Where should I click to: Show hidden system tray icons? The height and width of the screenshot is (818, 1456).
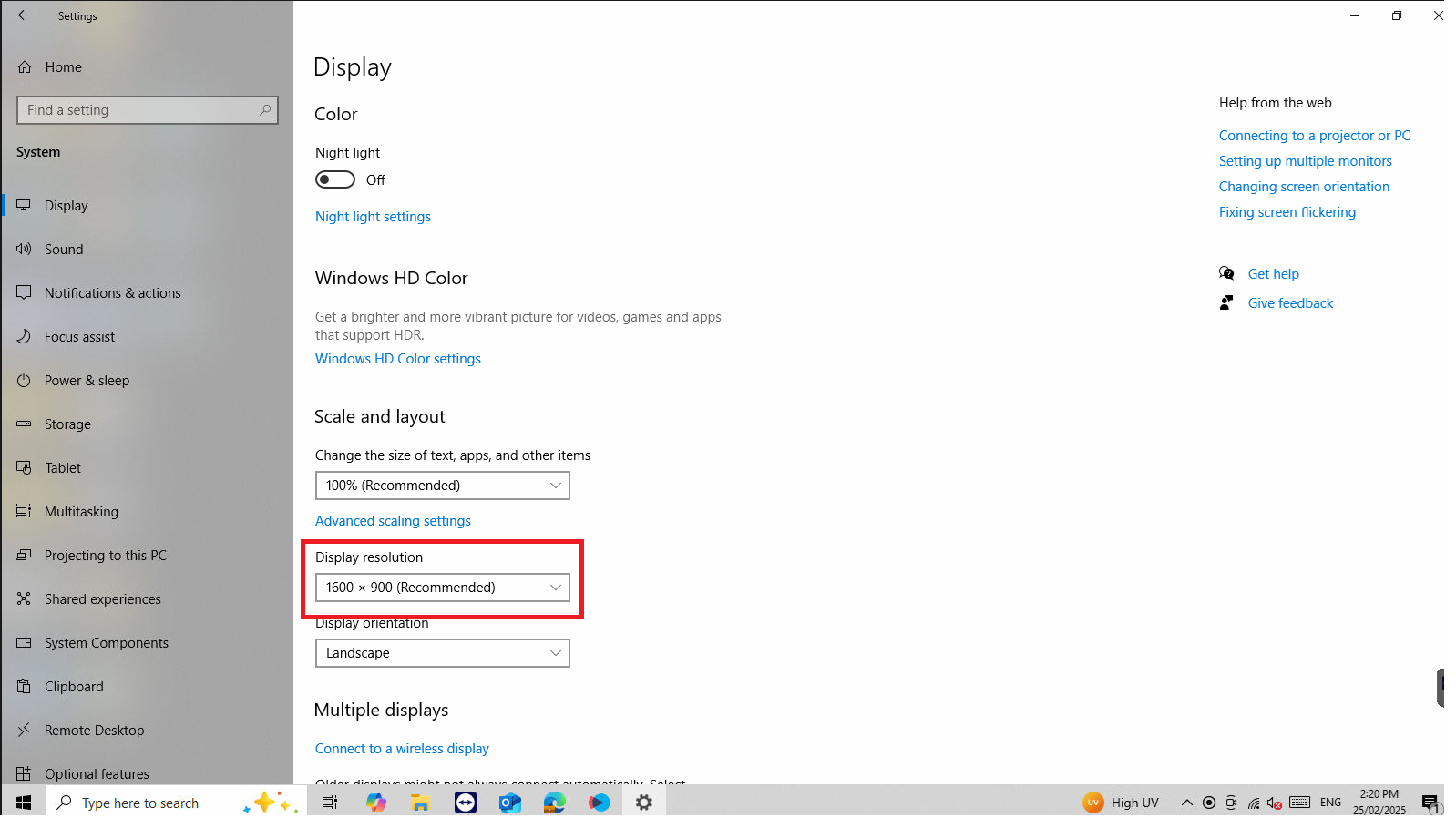point(1186,803)
